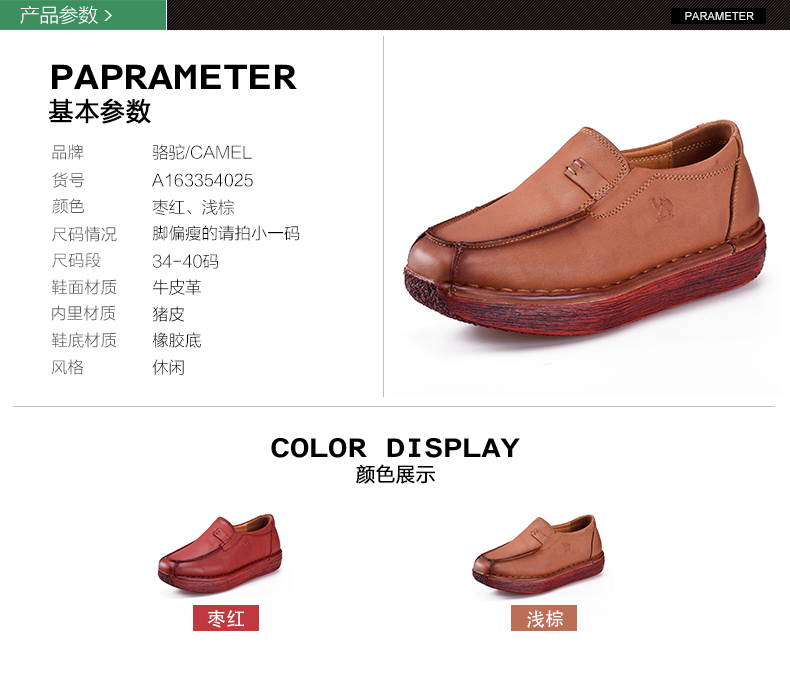790x681 pixels.
Task: Click the 颜色展示 subtitle
Action: click(x=395, y=474)
